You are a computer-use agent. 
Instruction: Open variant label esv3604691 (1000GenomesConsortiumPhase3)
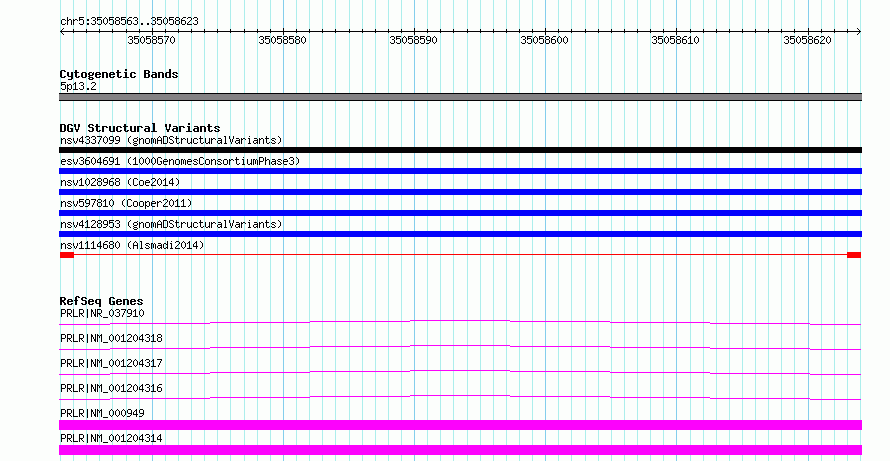[180, 161]
